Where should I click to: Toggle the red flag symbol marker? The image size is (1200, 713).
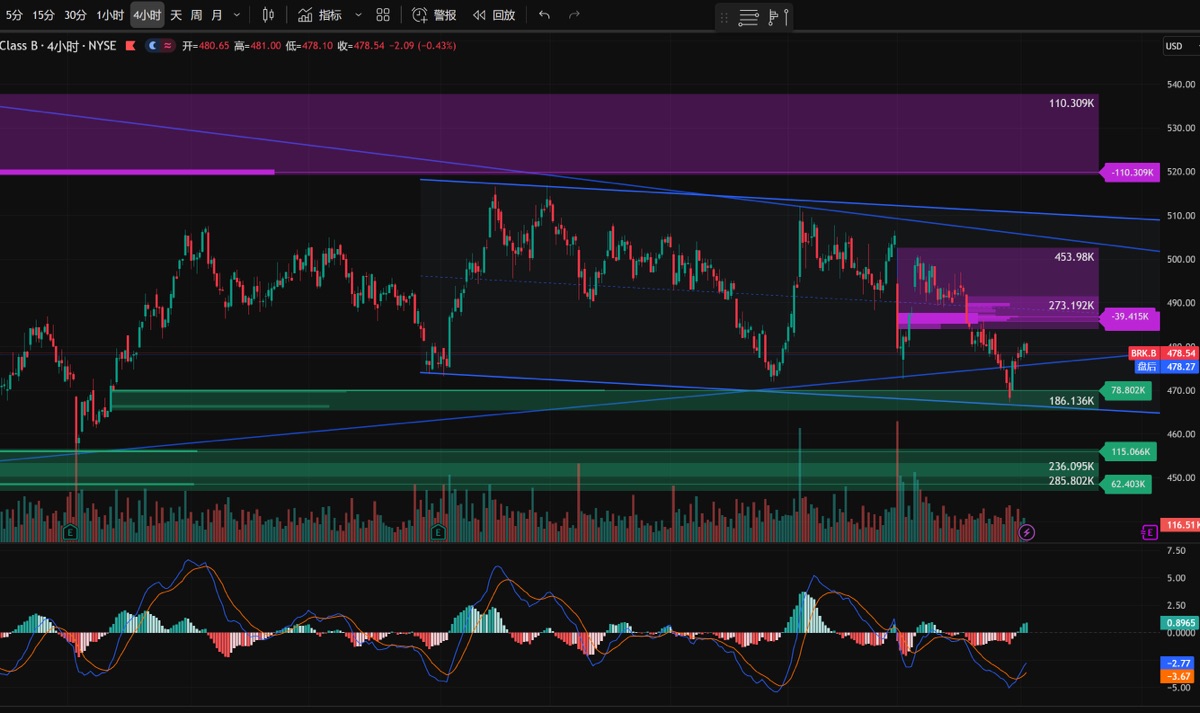tap(129, 46)
